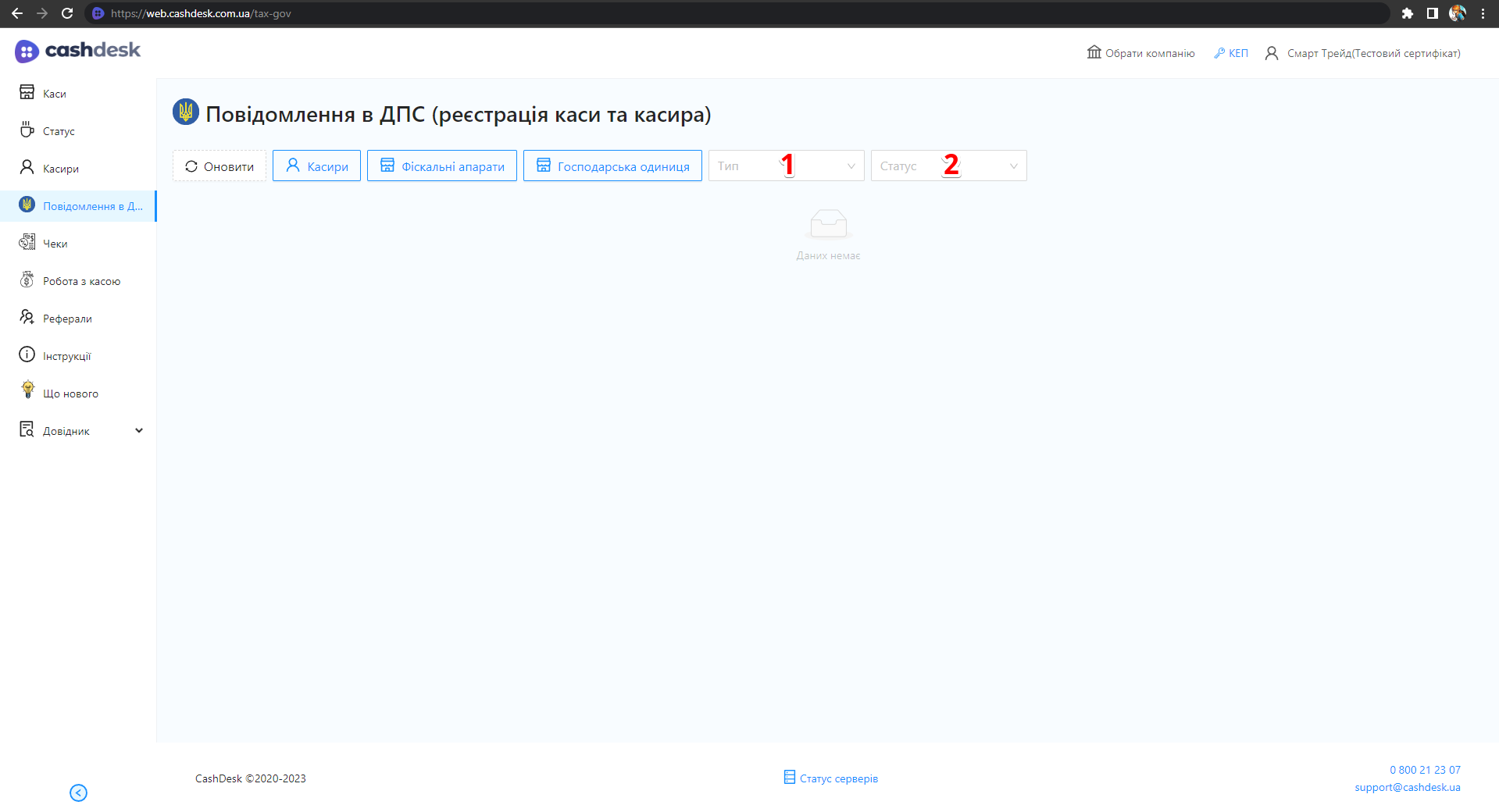This screenshot has height=812, width=1499.
Task: Reload the page with browser refresh icon
Action: click(x=67, y=13)
